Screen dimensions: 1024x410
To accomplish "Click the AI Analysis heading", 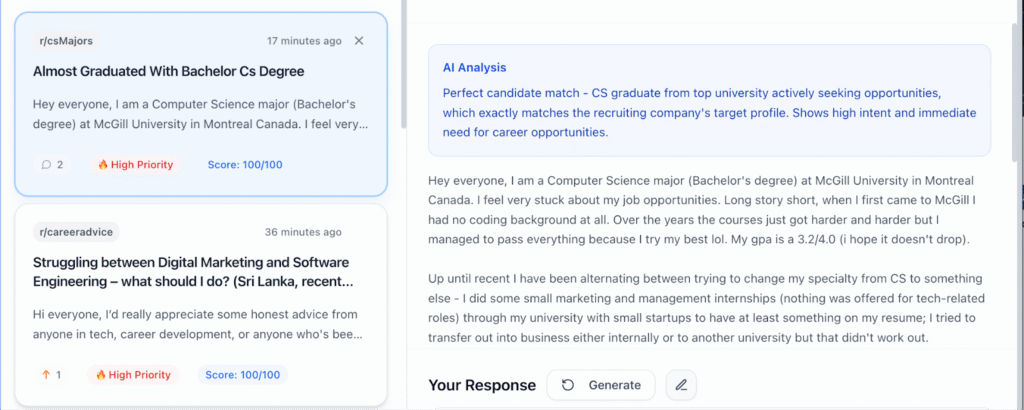I will click(x=474, y=67).
